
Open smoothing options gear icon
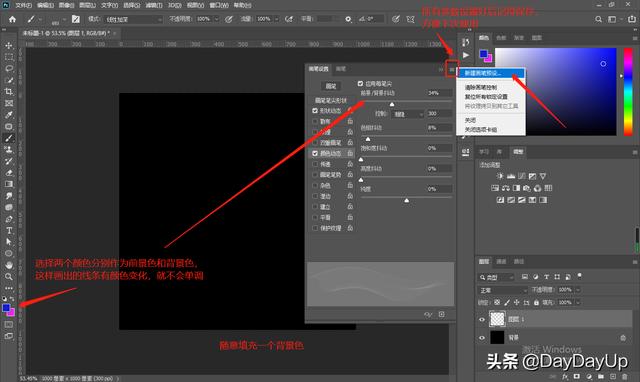348,19
